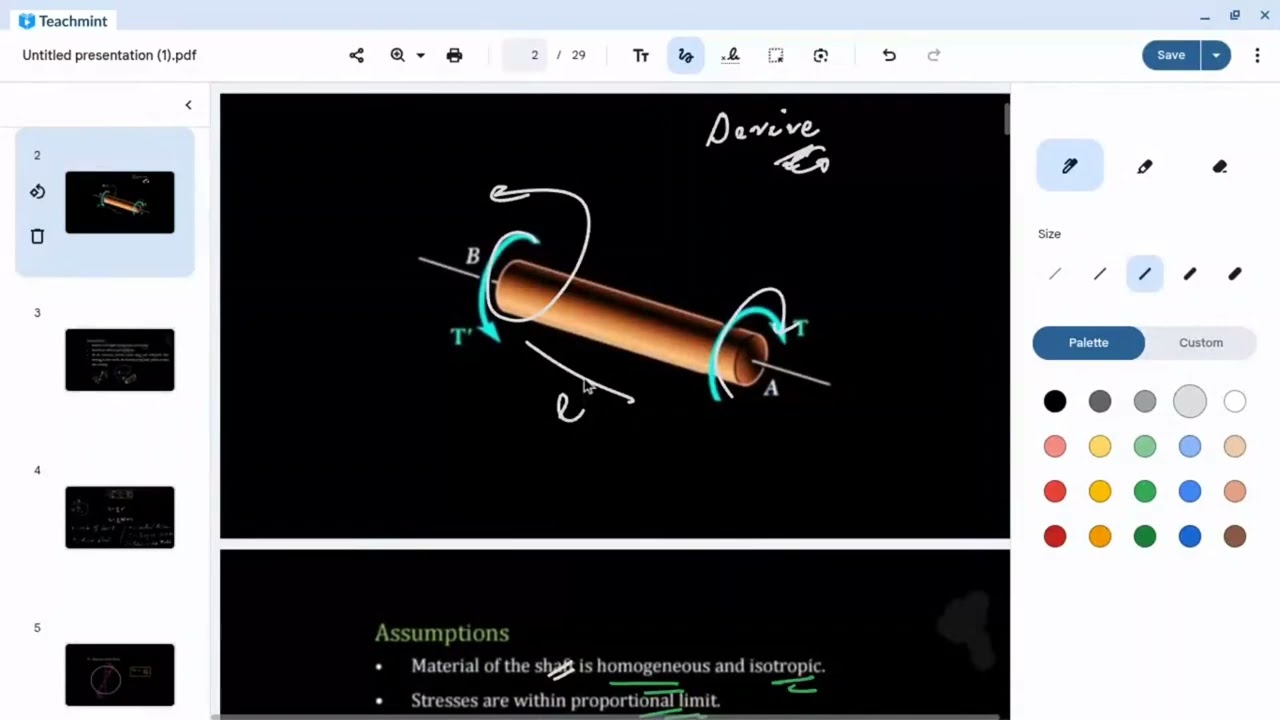1280x720 pixels.
Task: Pick the medium yellow color swatch
Action: [x=1100, y=491]
